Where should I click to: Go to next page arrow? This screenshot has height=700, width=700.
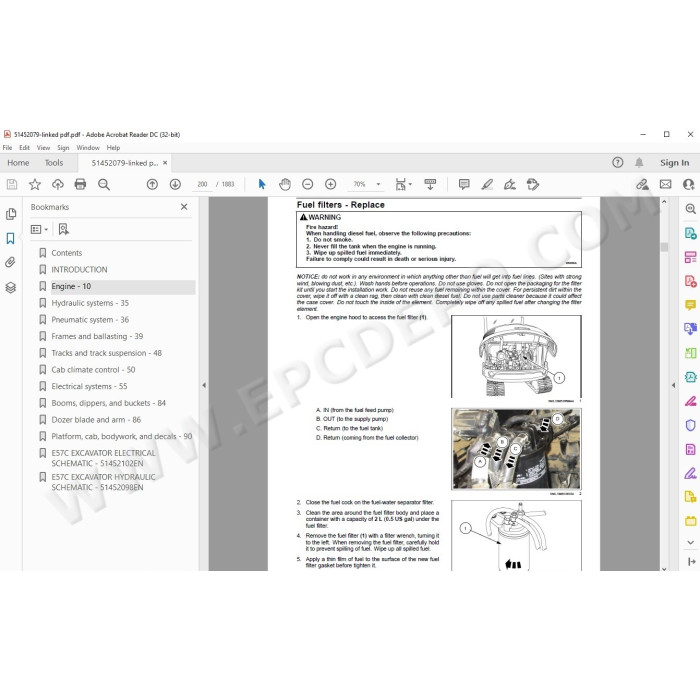coord(175,184)
